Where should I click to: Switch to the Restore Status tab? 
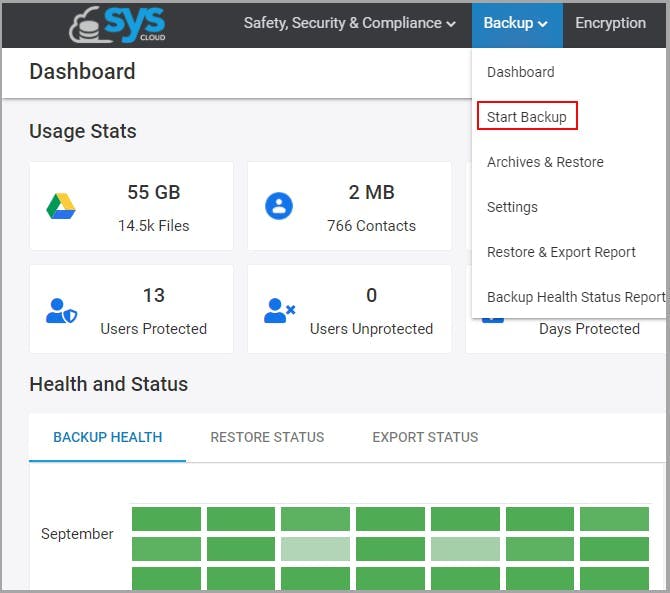click(x=267, y=437)
